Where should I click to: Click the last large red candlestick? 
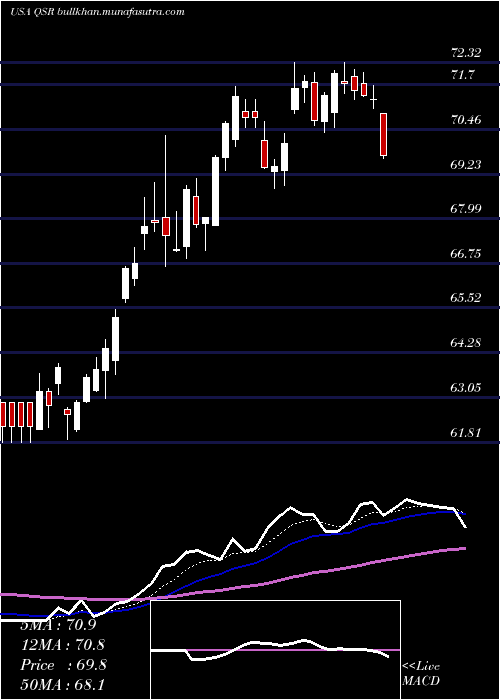[383, 134]
